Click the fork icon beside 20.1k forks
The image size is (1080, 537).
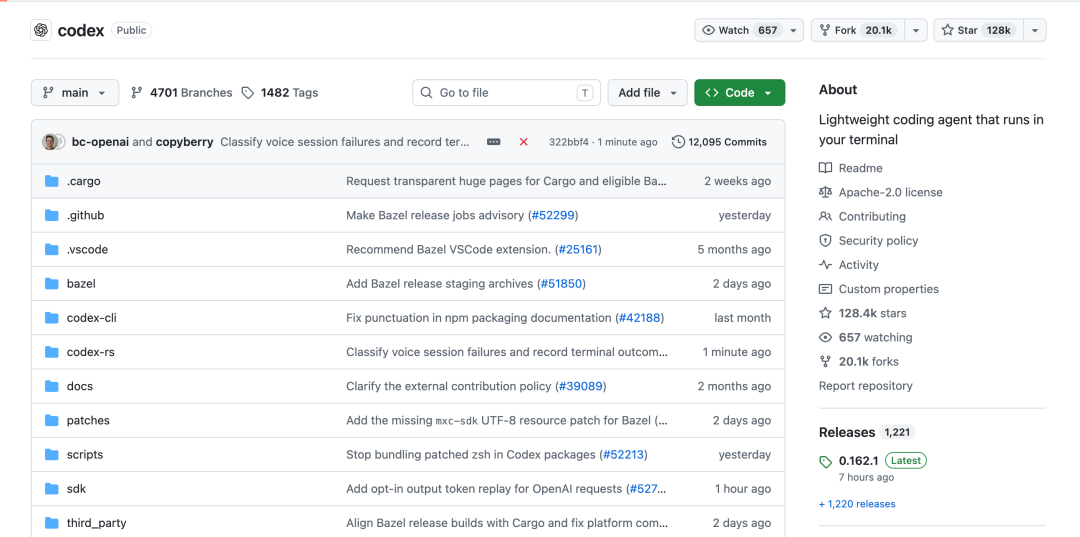click(825, 361)
